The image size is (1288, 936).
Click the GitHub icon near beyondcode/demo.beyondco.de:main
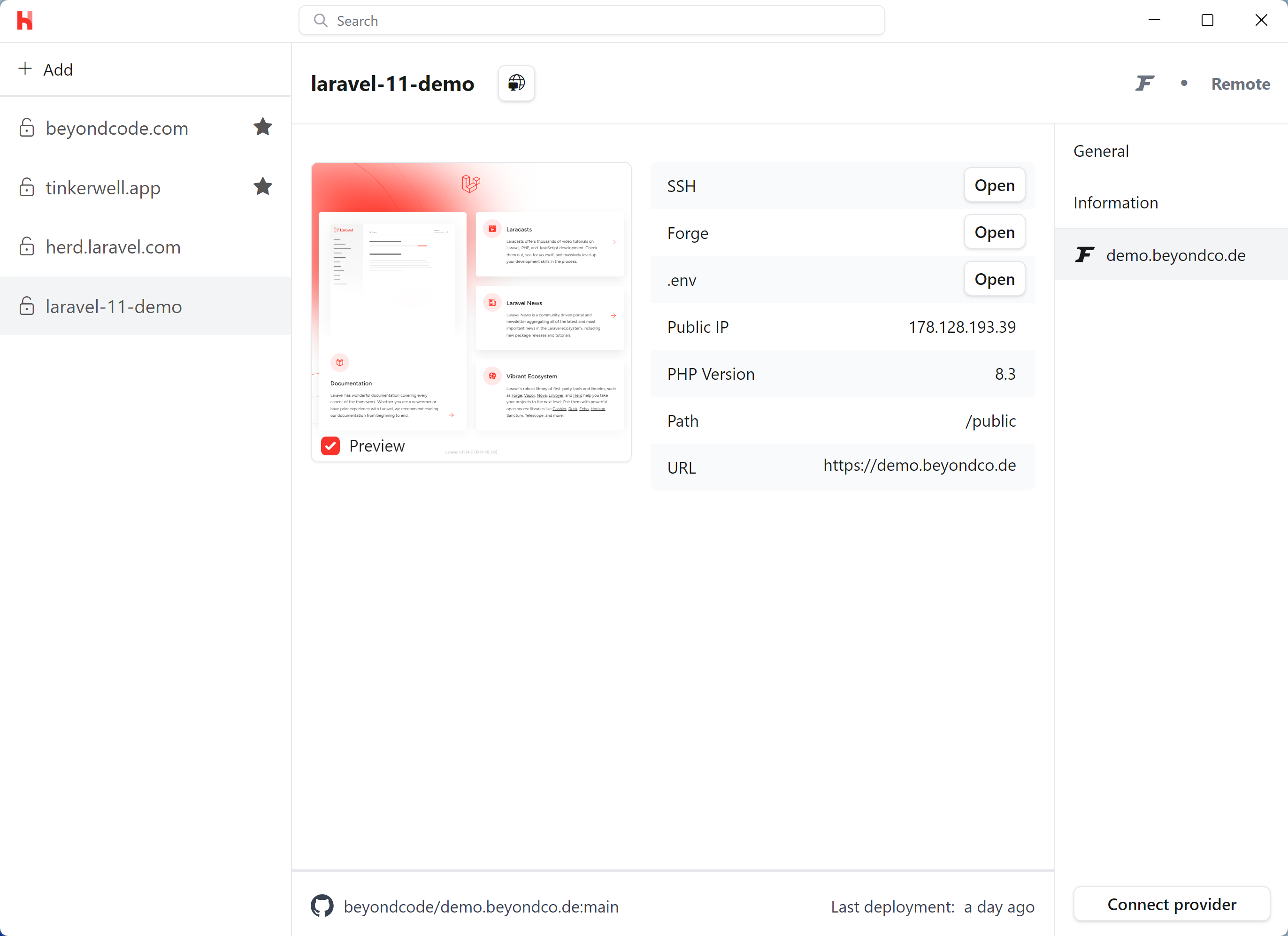pos(322,906)
